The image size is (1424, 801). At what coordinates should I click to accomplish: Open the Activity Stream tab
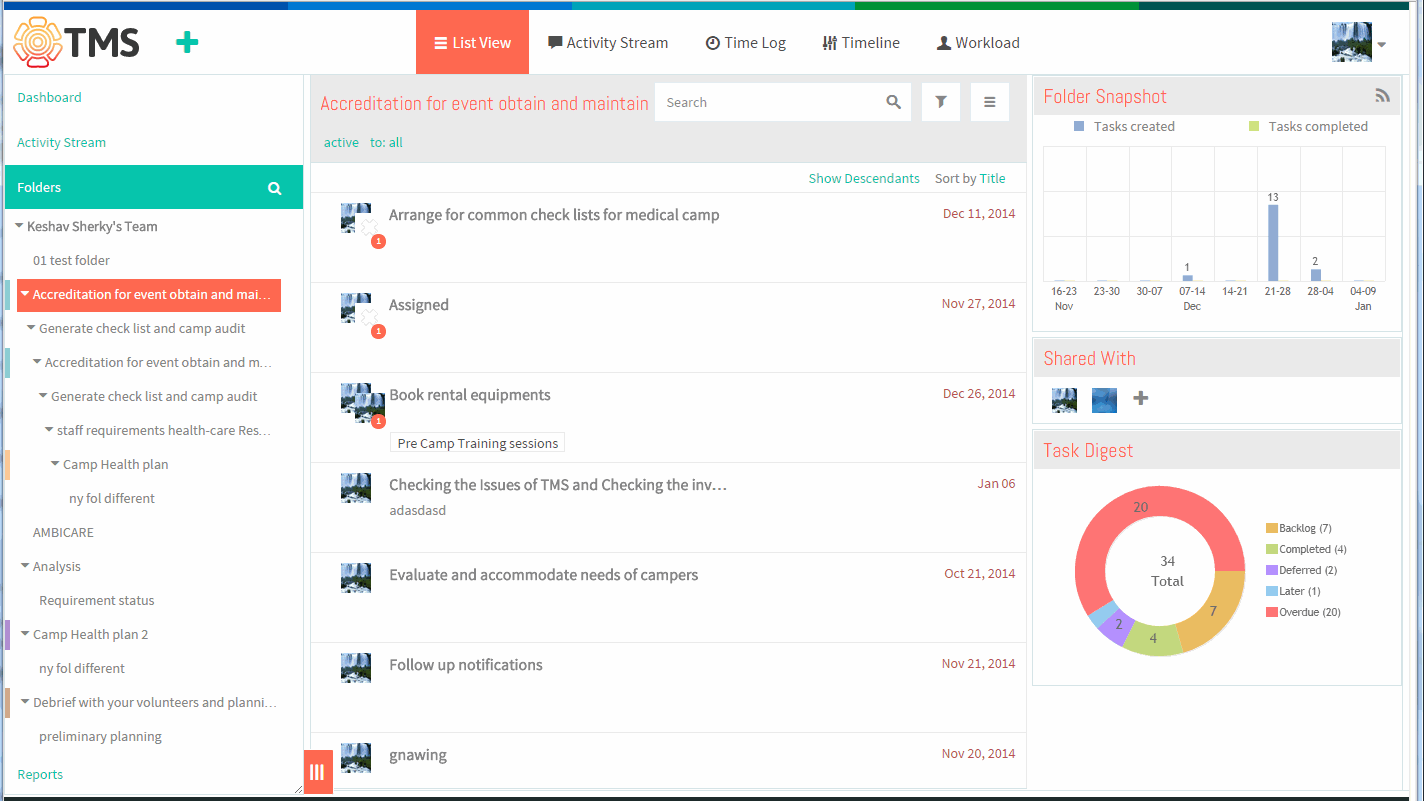(608, 43)
